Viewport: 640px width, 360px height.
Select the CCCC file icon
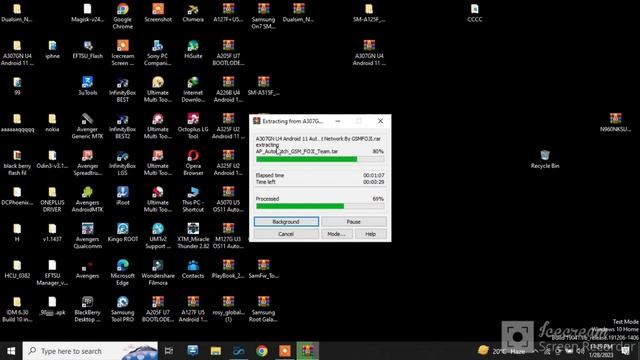click(475, 13)
